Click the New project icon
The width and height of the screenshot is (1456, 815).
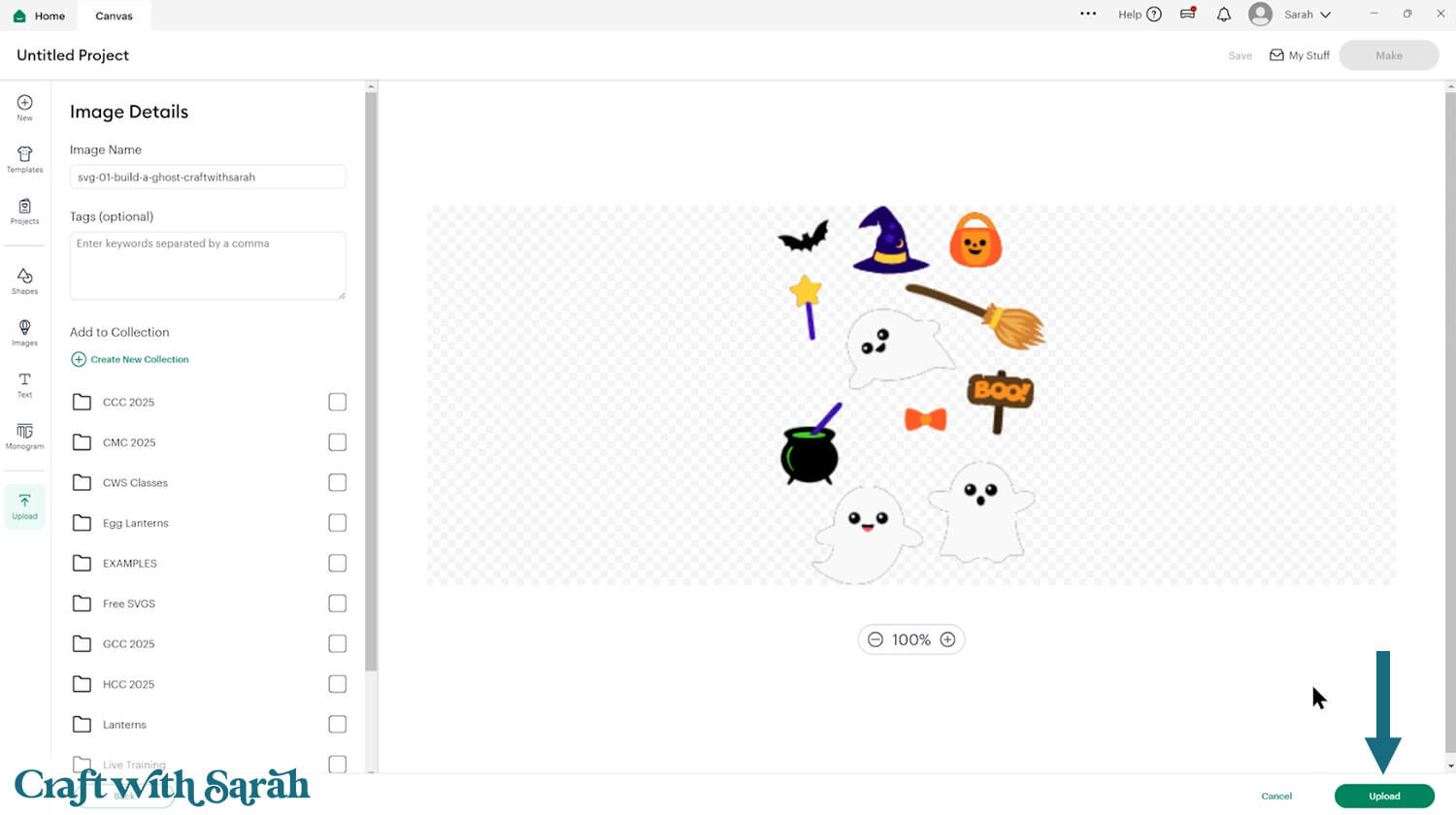24,108
